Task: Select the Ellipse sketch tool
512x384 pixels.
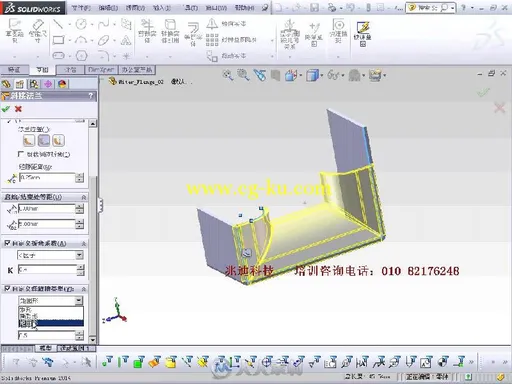Action: (x=104, y=40)
